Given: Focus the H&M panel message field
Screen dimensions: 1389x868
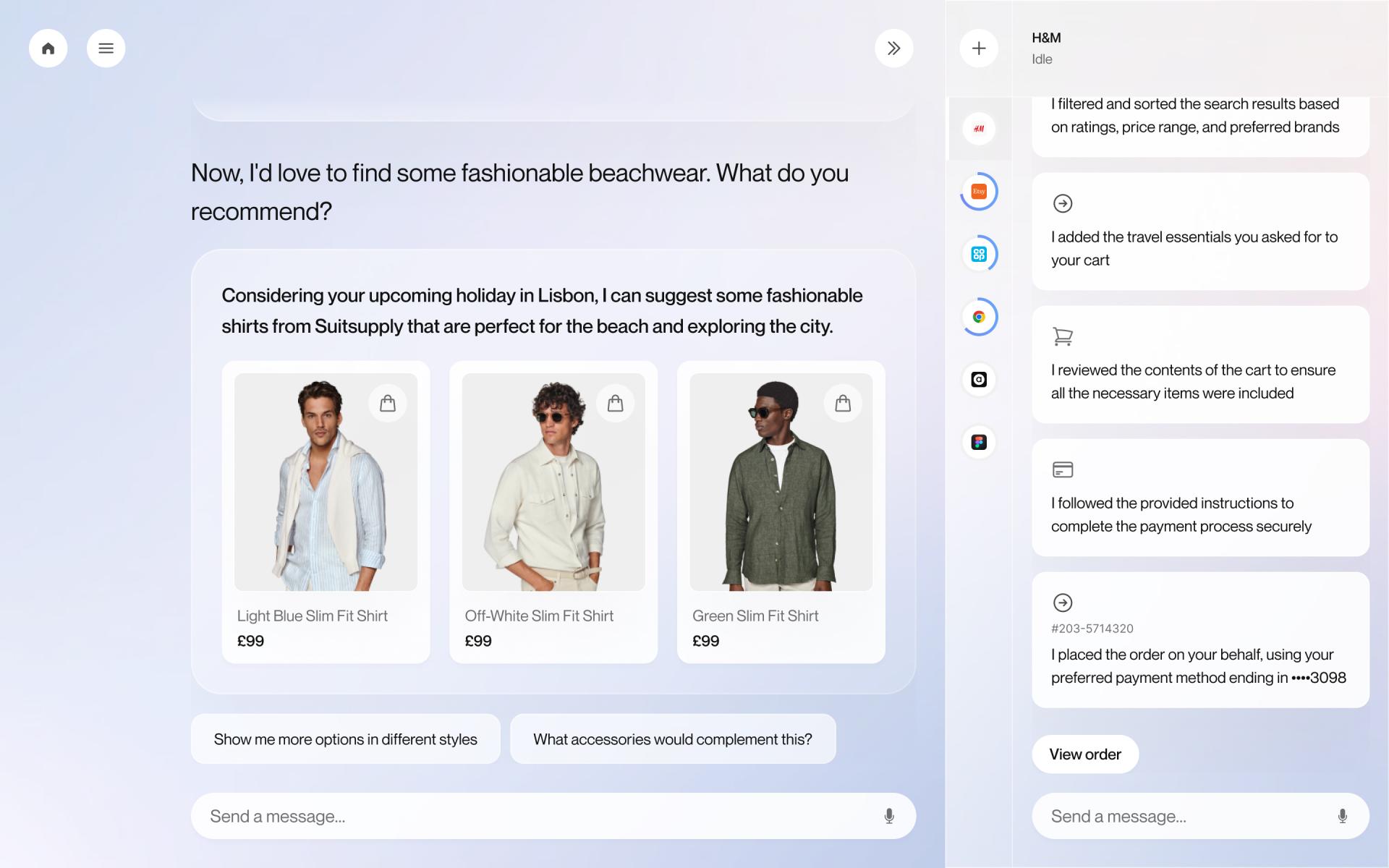Looking at the screenshot, I should pos(1200,816).
